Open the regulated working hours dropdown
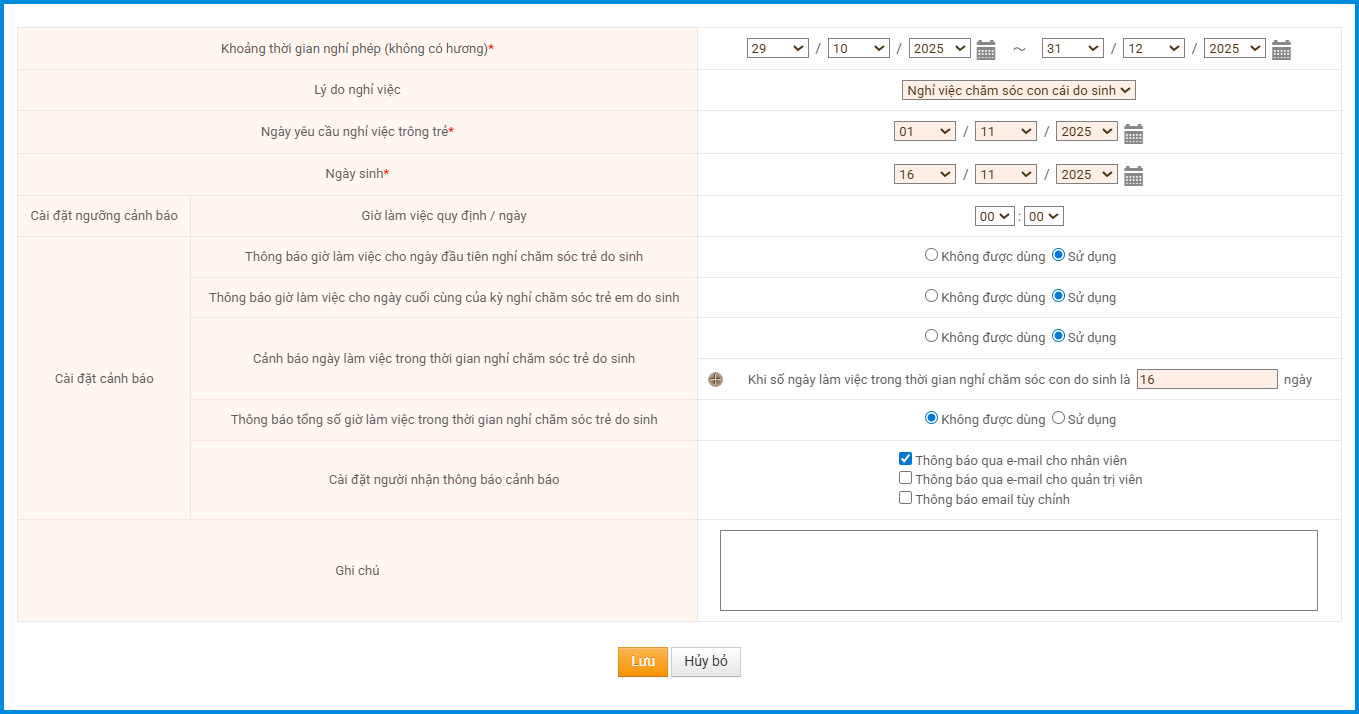 994,216
